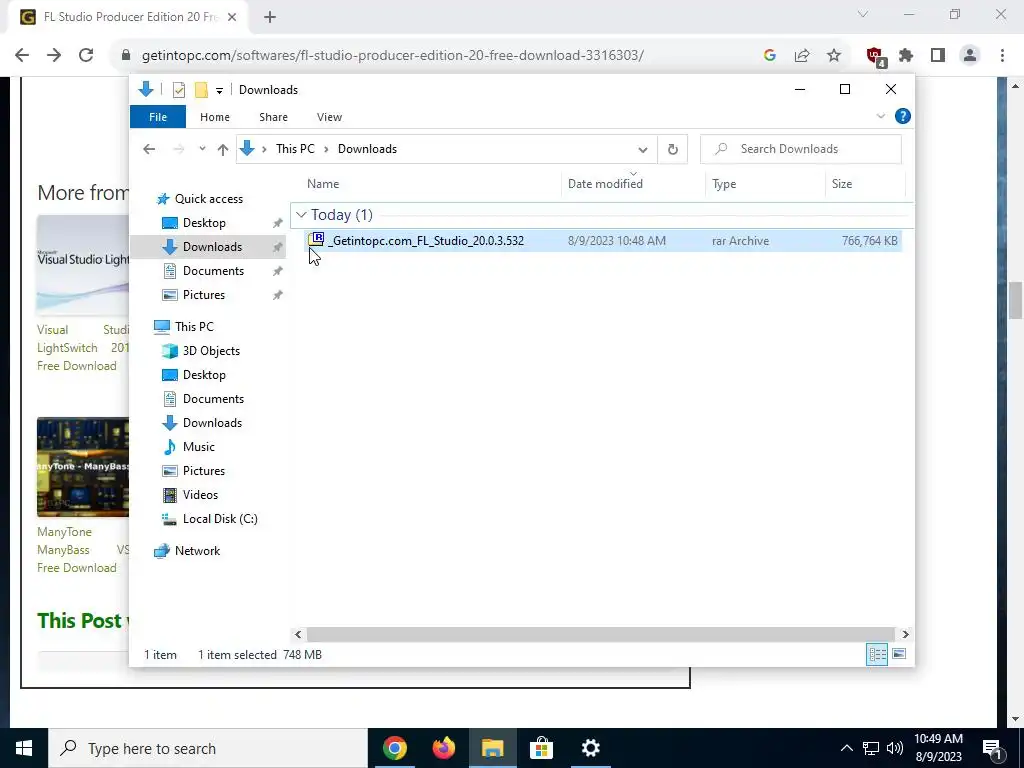This screenshot has height=768, width=1024.
Task: Click Explorer up one level arrow
Action: pyautogui.click(x=223, y=150)
